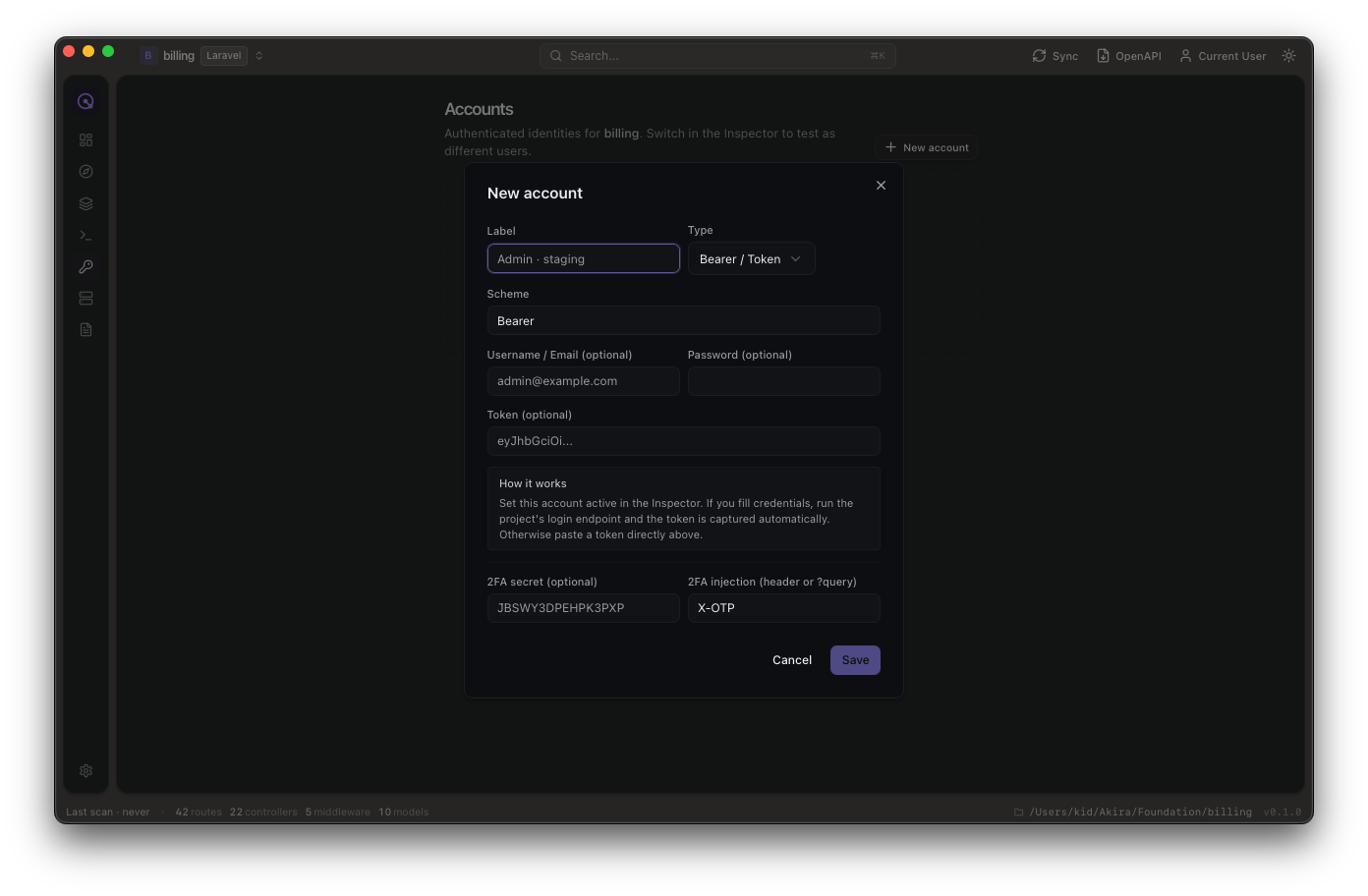The image size is (1368, 896).
Task: Click the ⌘K shortcut hint in search
Action: click(x=878, y=56)
